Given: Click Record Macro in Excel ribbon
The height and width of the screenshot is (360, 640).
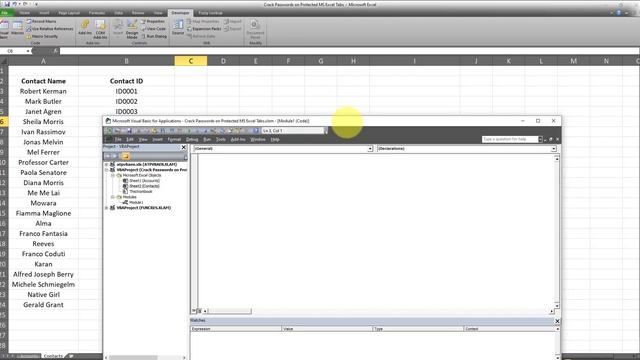Looking at the screenshot, I should tap(41, 21).
